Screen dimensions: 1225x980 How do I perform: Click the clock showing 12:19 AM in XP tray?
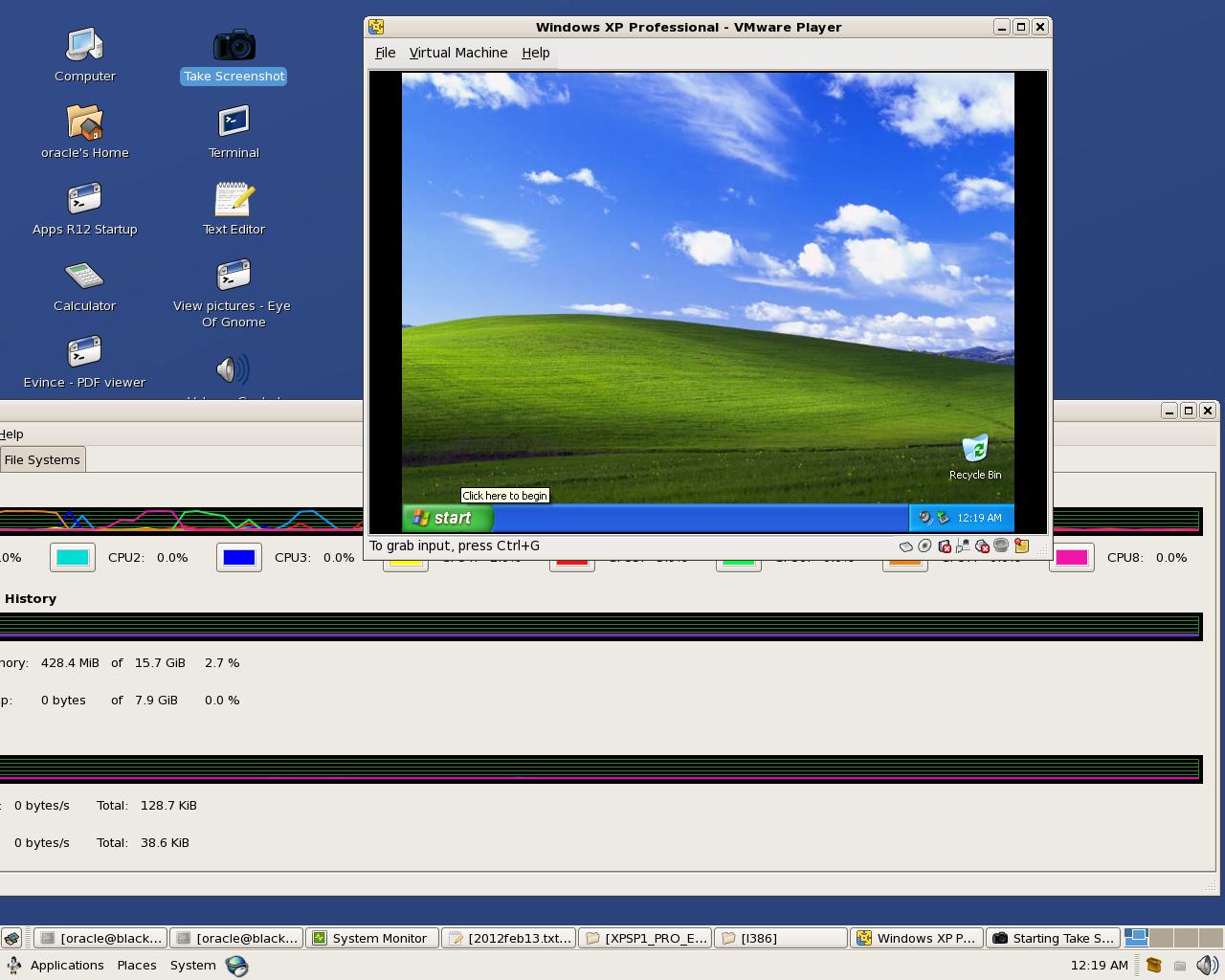point(980,518)
